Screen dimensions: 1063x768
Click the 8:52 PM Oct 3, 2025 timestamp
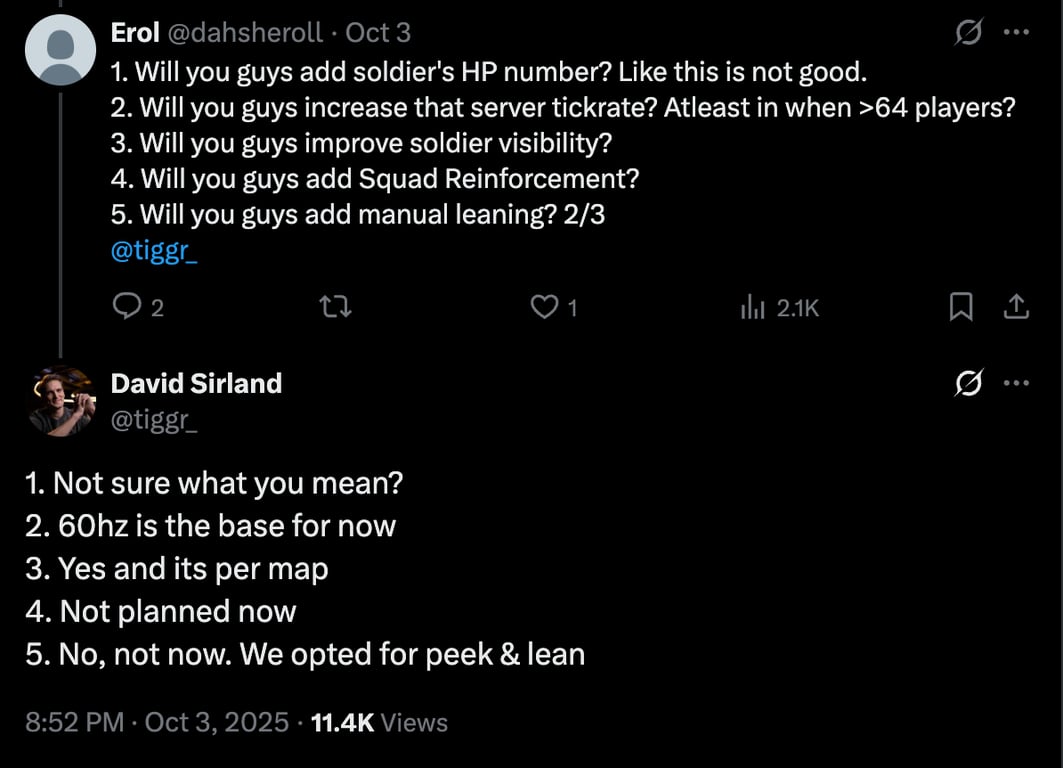(157, 722)
